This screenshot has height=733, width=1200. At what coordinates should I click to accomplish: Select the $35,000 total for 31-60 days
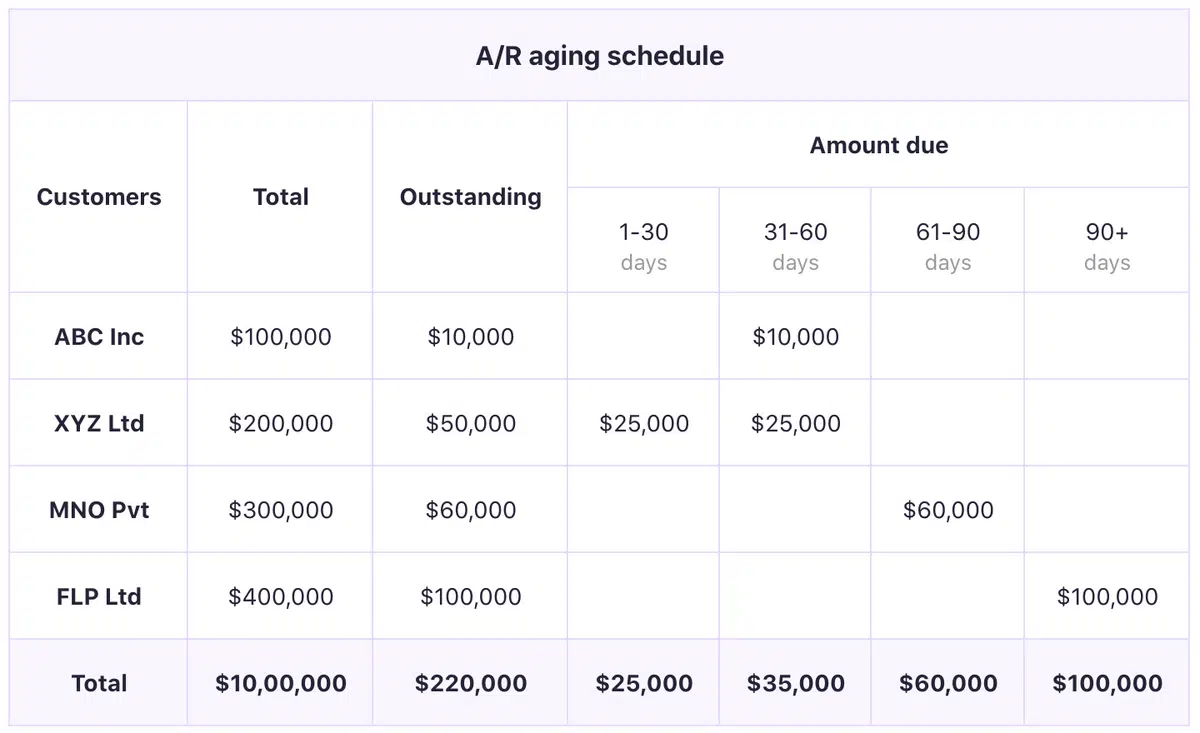795,684
